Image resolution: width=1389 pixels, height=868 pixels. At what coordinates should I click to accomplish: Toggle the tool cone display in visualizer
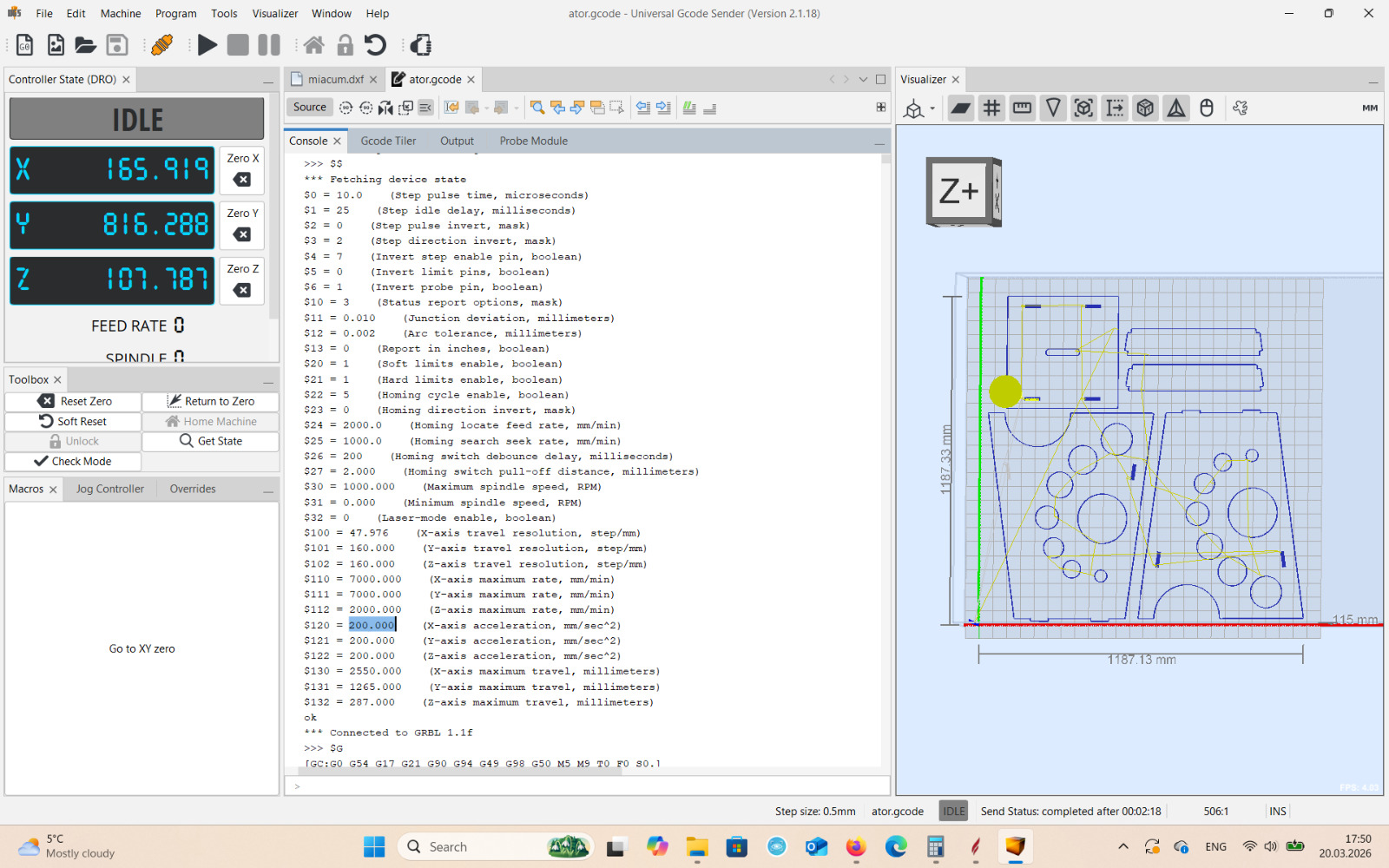(x=1053, y=108)
